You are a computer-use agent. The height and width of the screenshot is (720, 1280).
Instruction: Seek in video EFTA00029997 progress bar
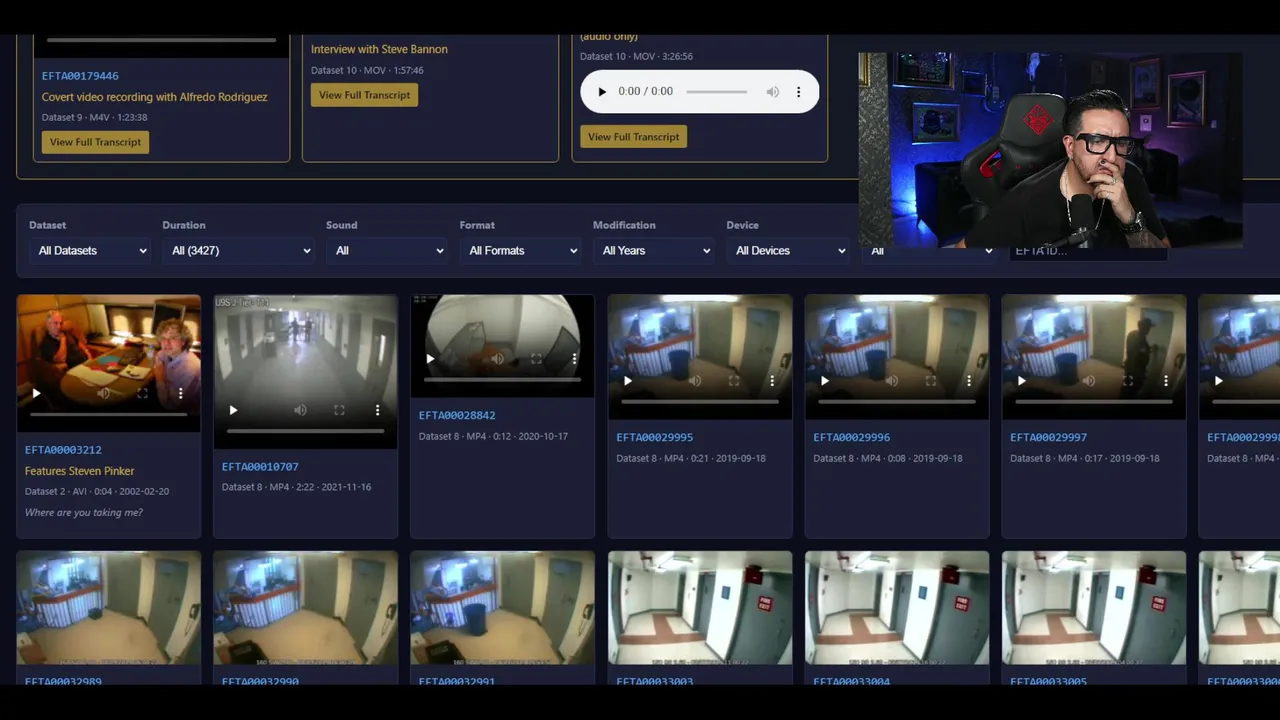click(1094, 402)
